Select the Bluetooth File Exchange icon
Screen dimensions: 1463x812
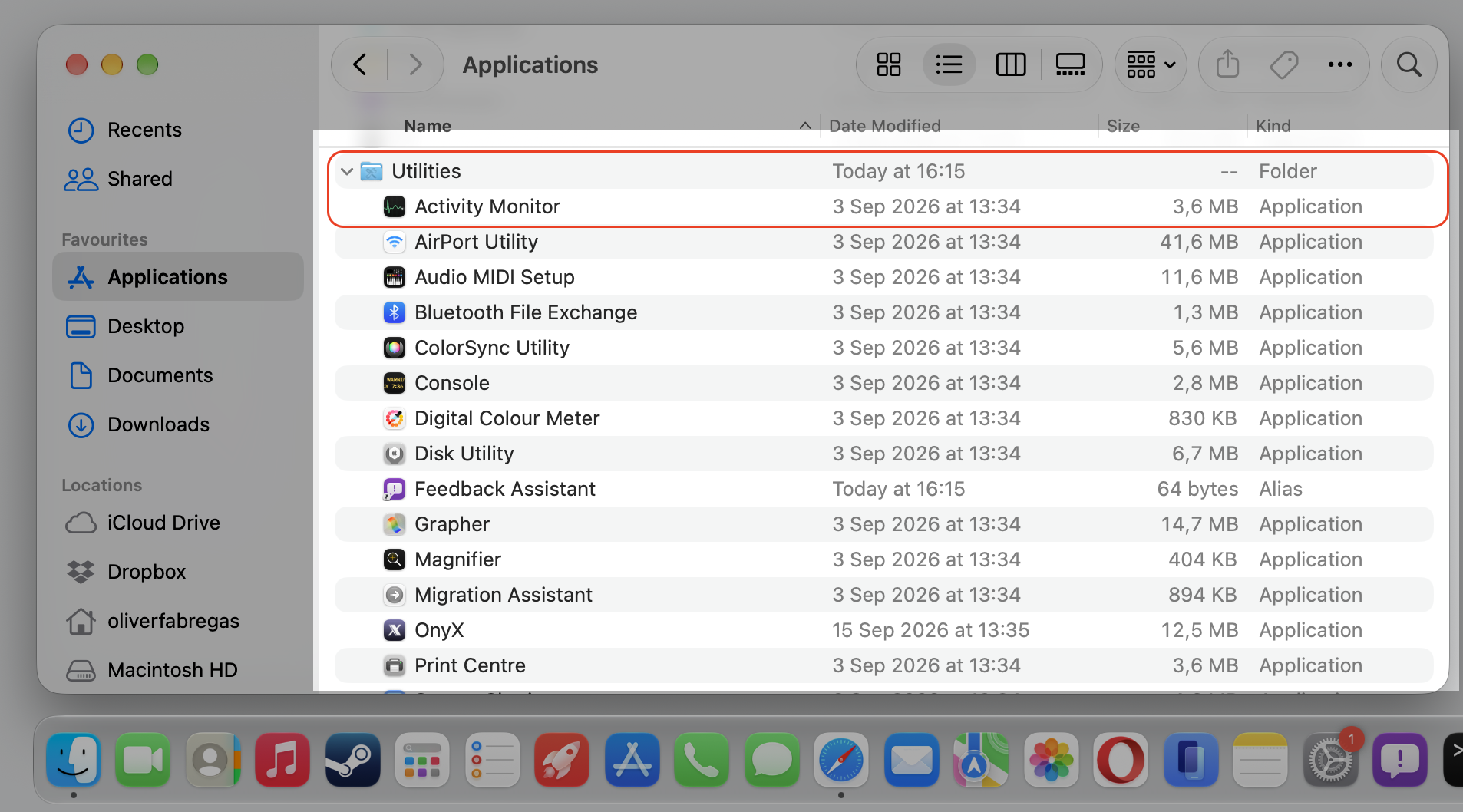pos(395,312)
